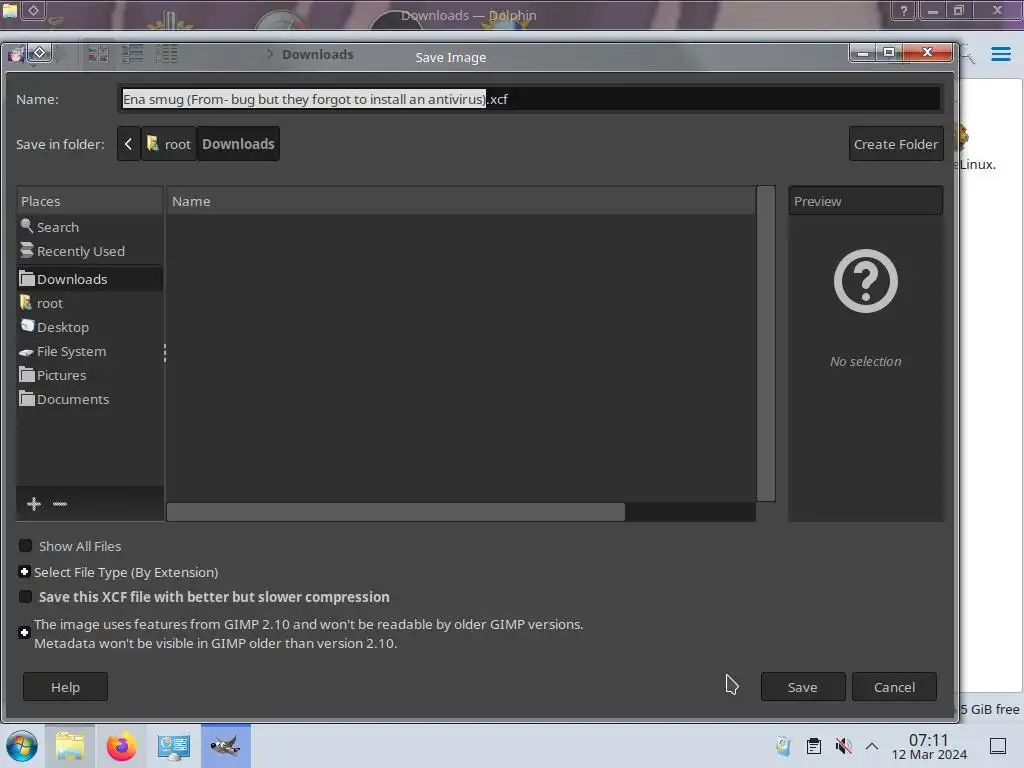Open Dolphin hamburger menu

click(x=1000, y=54)
